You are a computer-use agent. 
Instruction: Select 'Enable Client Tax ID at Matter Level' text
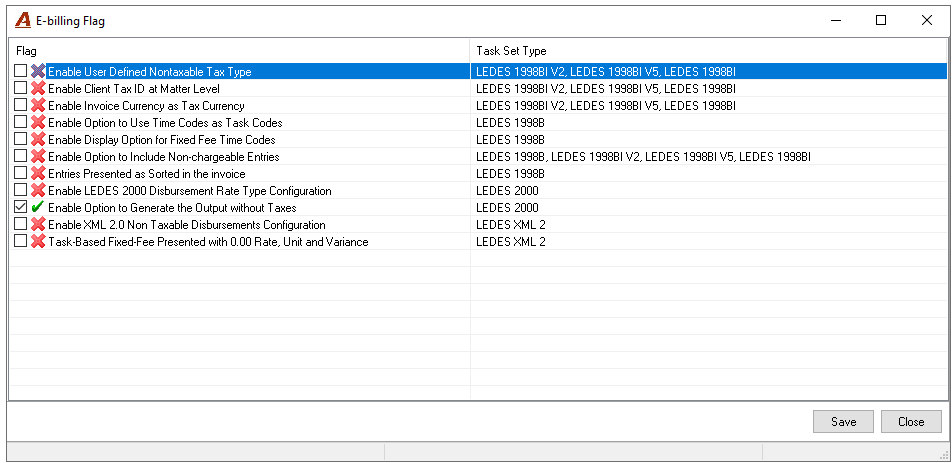pyautogui.click(x=134, y=89)
